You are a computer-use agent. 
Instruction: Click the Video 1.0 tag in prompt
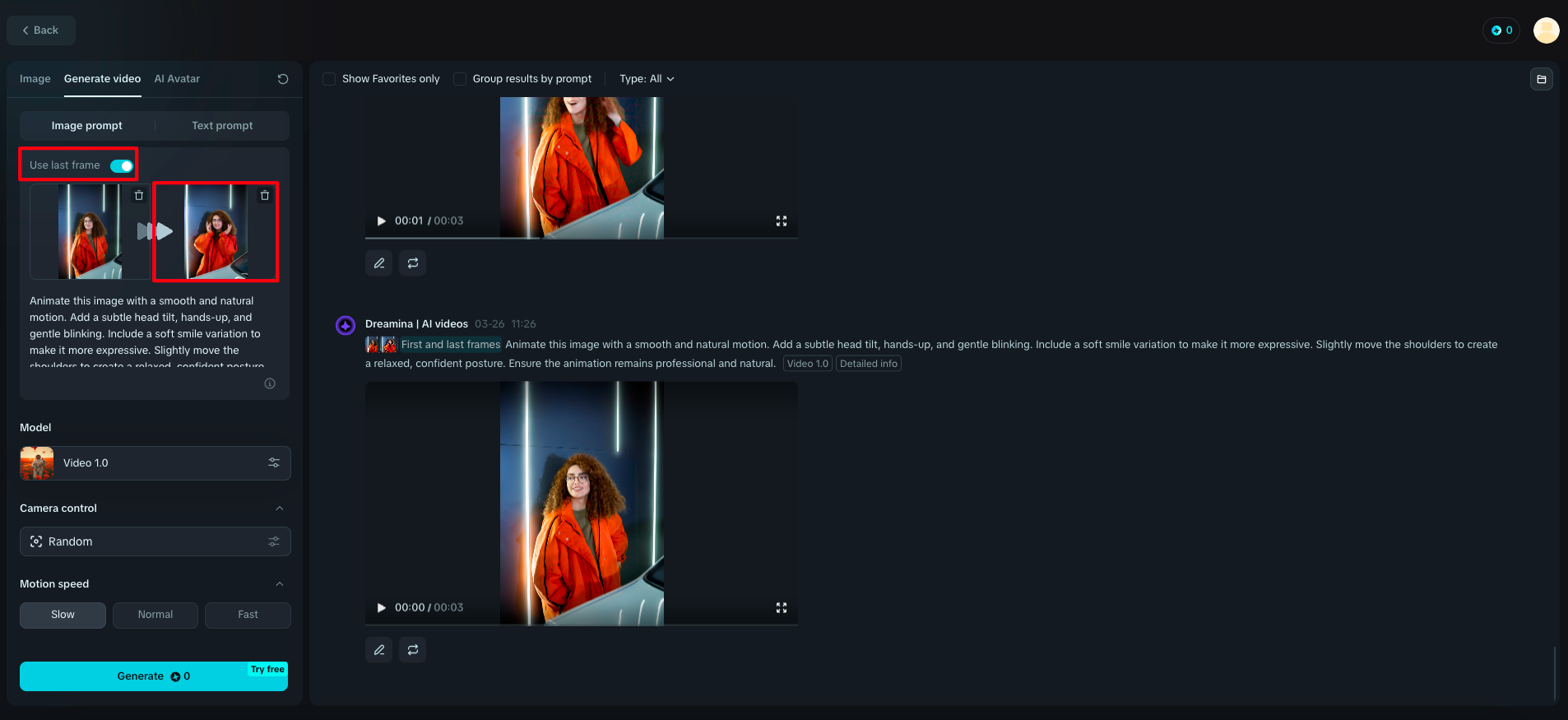(x=808, y=364)
